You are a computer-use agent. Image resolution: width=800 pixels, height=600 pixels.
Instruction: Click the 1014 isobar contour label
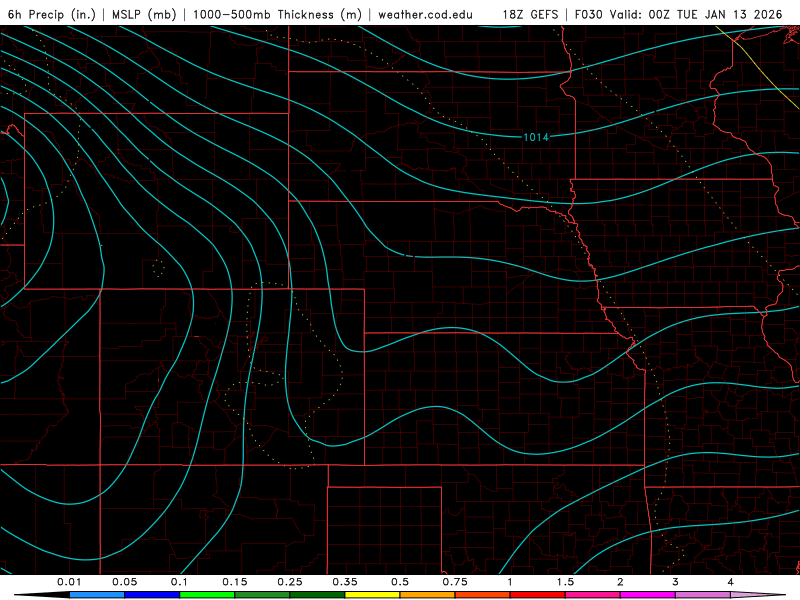[536, 137]
